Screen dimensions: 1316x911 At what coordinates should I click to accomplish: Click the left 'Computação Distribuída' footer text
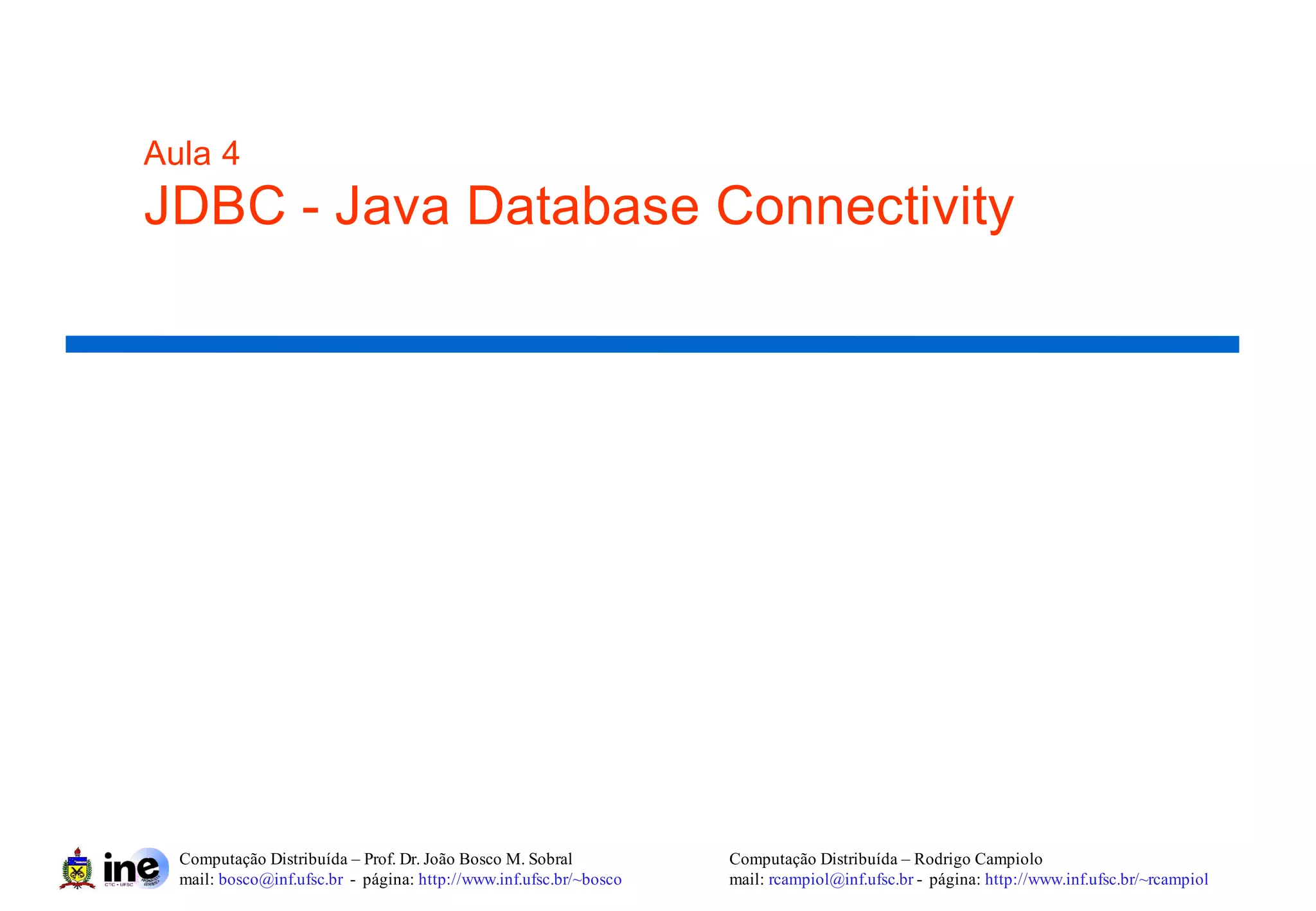coord(263,859)
